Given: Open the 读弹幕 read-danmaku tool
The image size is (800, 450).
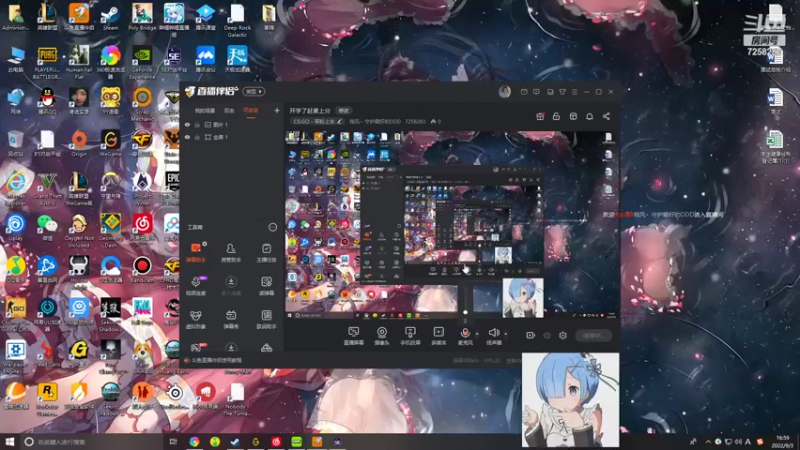Looking at the screenshot, I should [x=266, y=286].
